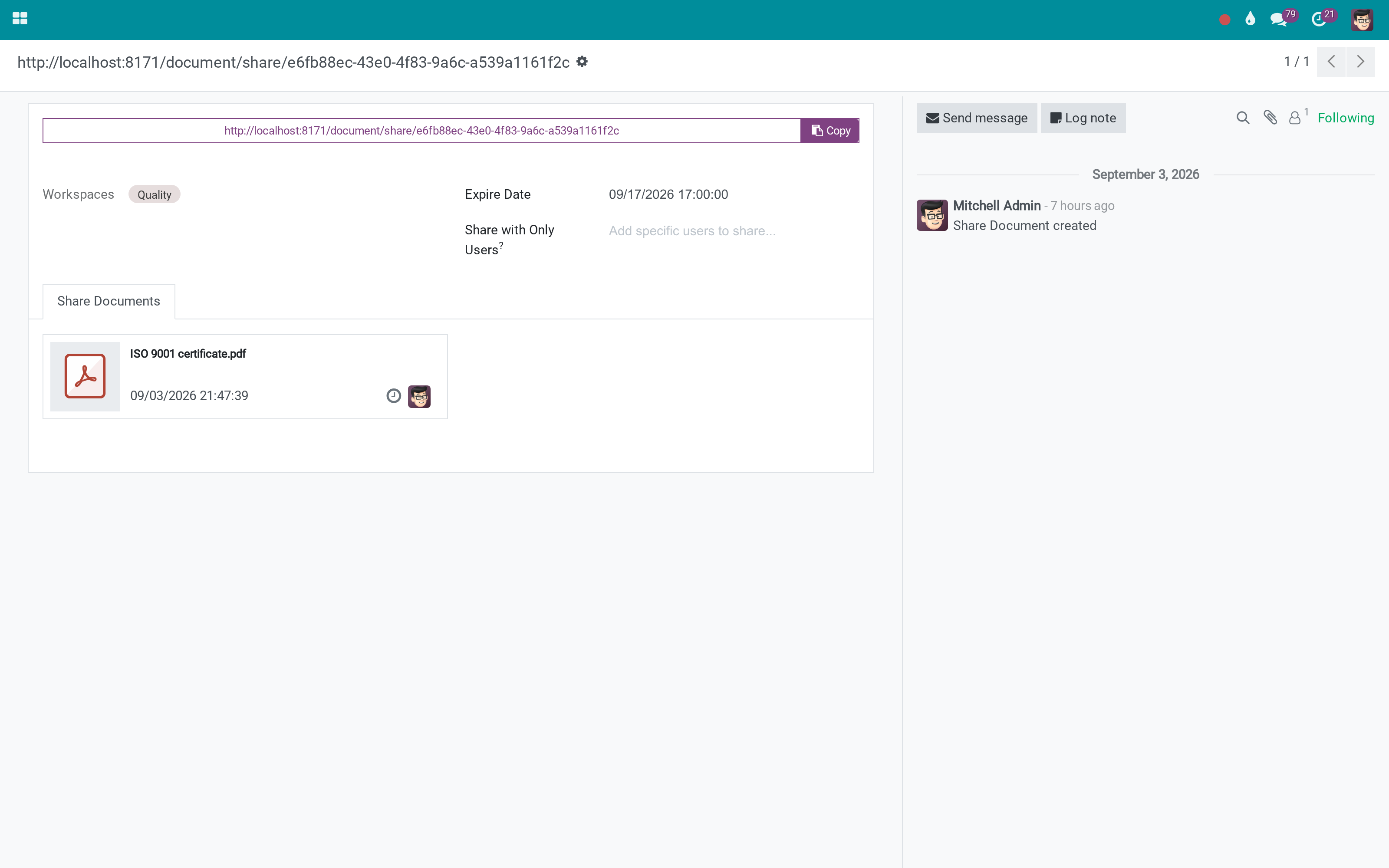Click the Share with Only Users field

[734, 231]
